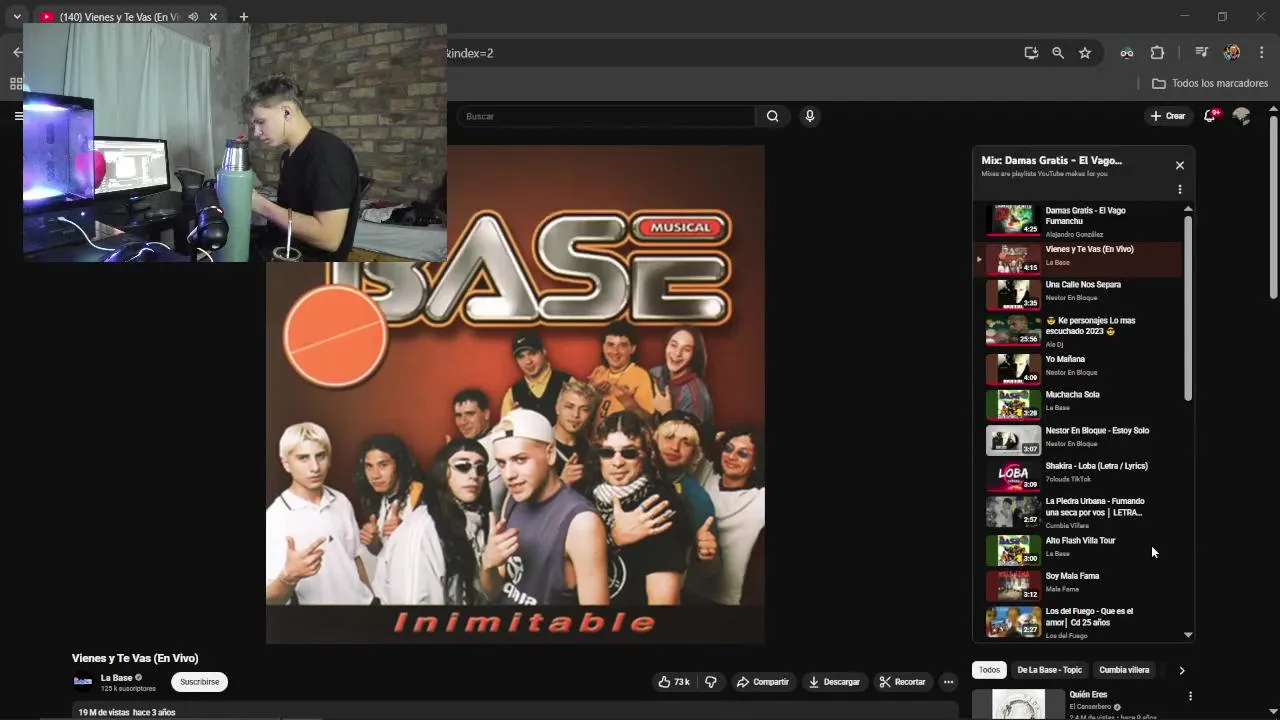Viewport: 1280px width, 720px height.
Task: Play Los del Fuego - Que es el amor
Action: click(1079, 621)
